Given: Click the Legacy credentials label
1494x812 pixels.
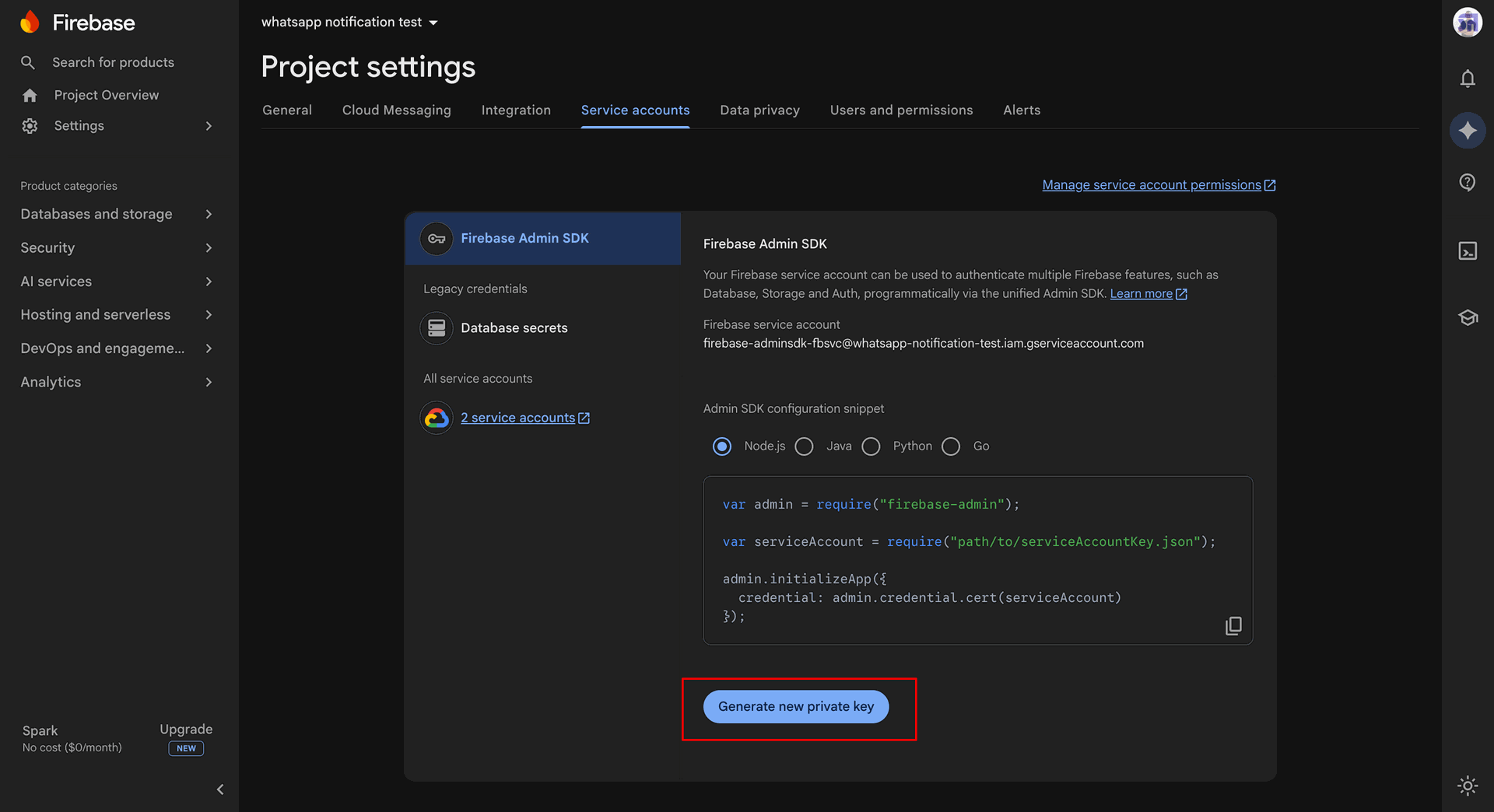Looking at the screenshot, I should click(475, 289).
